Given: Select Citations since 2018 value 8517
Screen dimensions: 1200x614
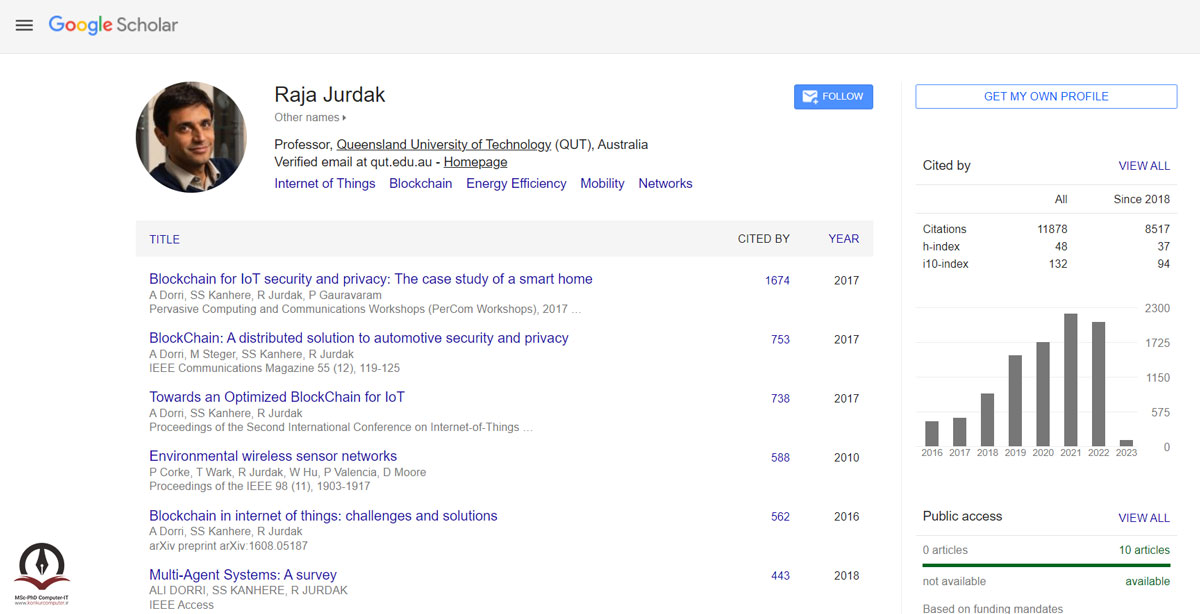Looking at the screenshot, I should click(x=1157, y=229).
